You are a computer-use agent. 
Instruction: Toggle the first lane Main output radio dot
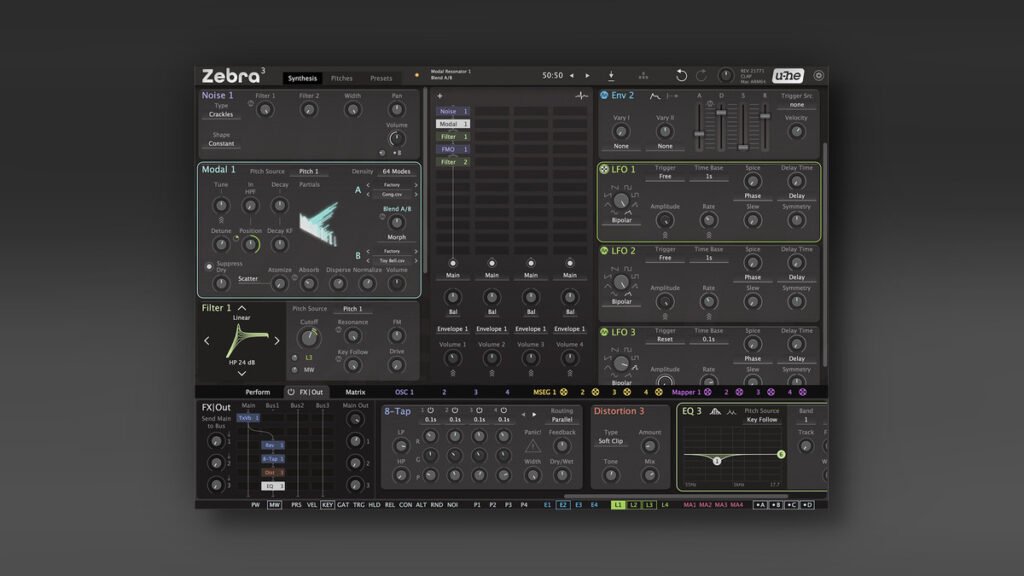[453, 263]
